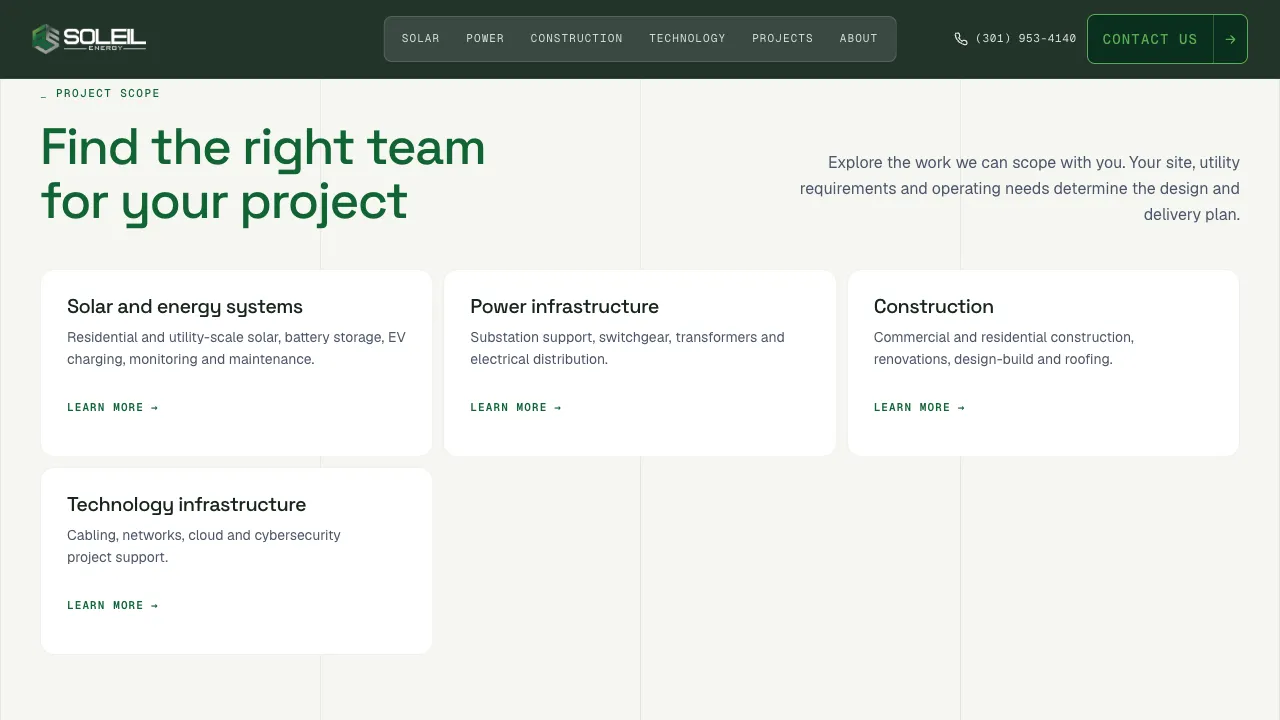Open the Projects nav item

coord(783,39)
